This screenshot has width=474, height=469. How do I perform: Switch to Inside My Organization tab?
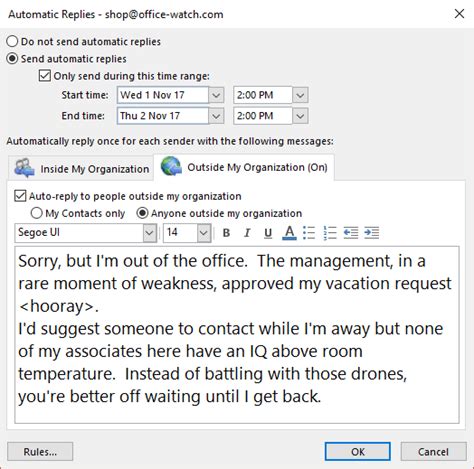80,168
